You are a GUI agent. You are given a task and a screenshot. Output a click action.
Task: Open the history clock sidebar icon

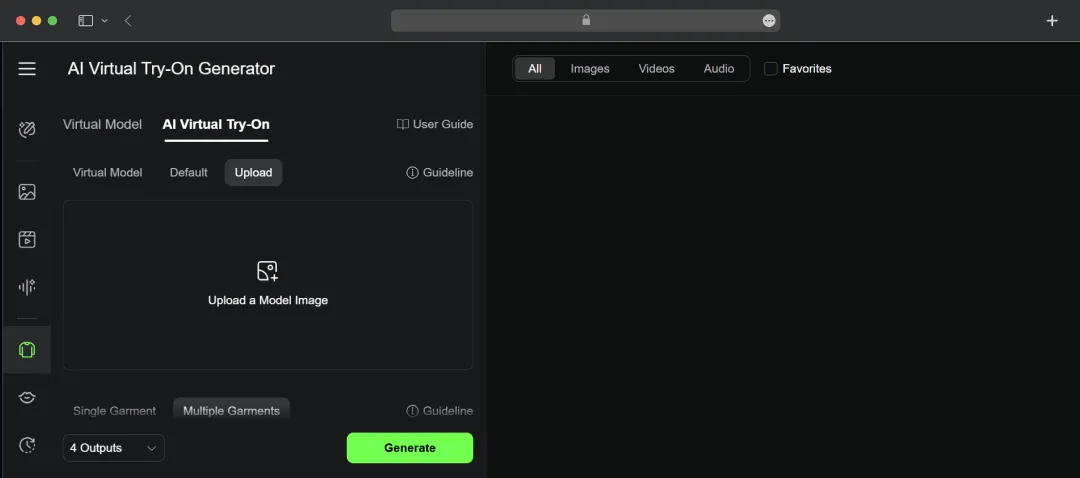point(27,445)
